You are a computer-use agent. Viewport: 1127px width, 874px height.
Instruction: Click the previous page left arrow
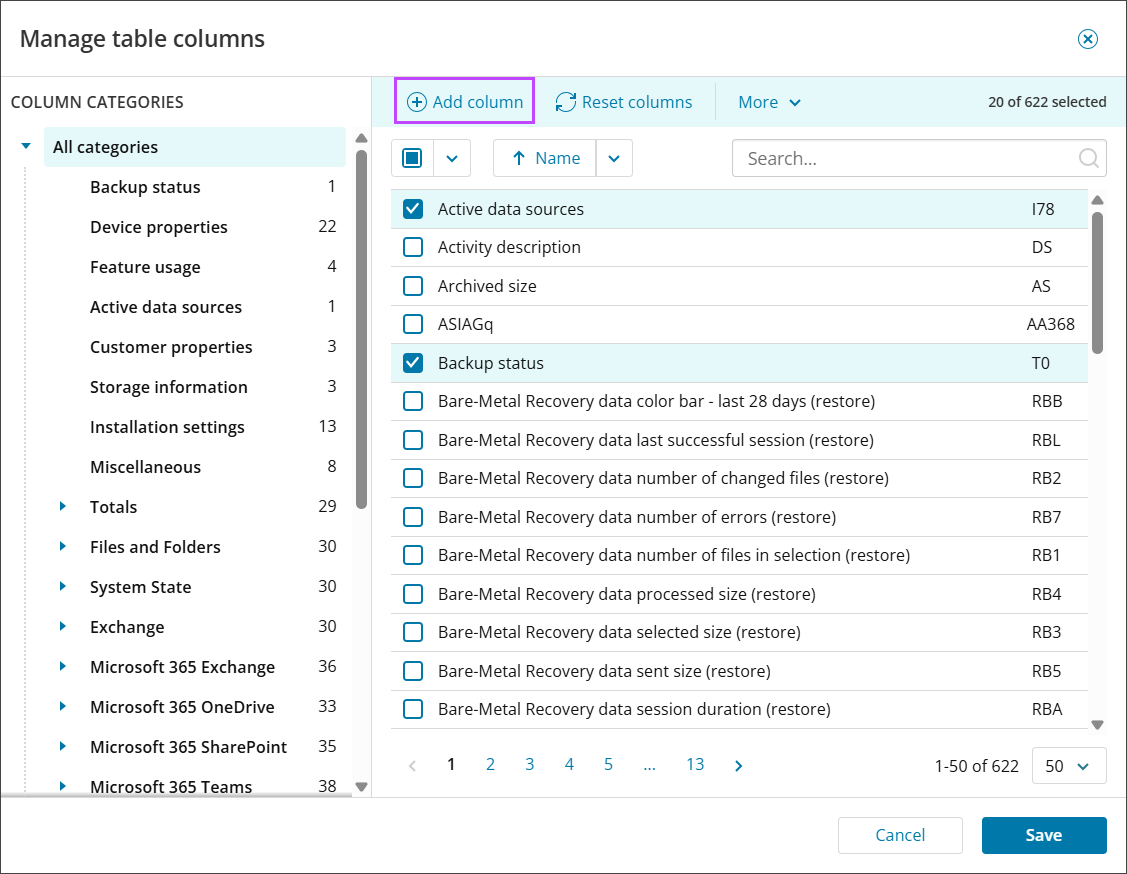[x=412, y=766]
